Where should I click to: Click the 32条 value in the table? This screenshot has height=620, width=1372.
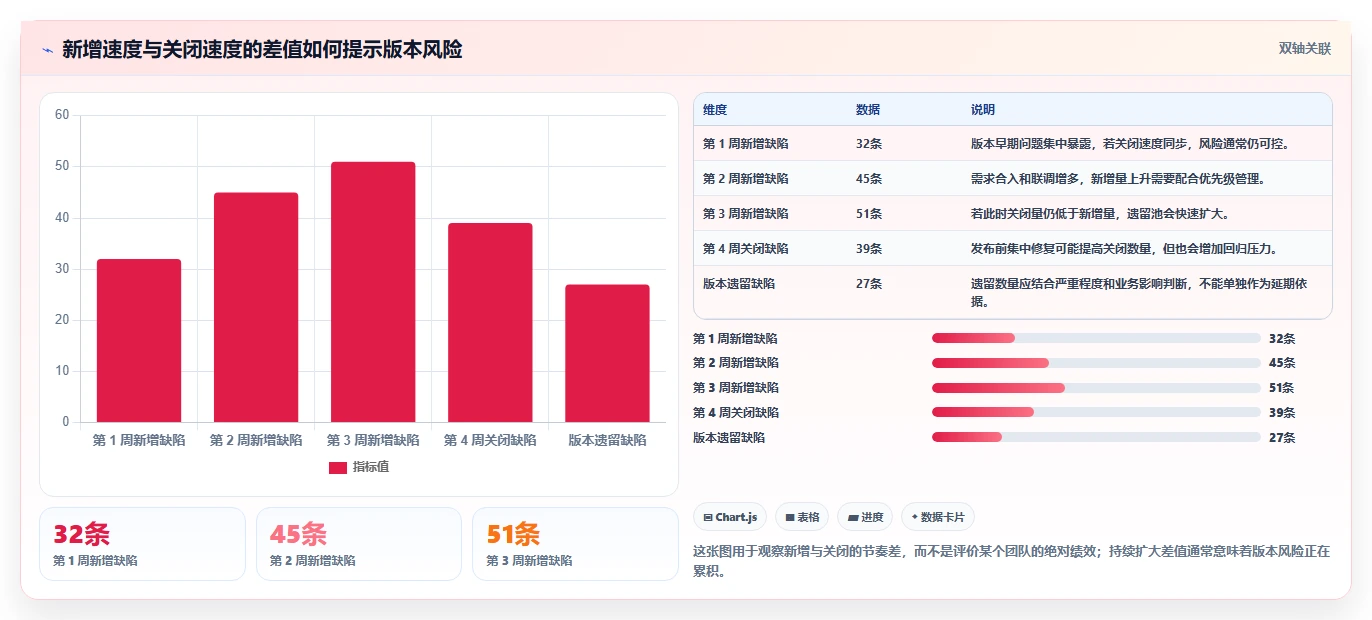pos(869,144)
